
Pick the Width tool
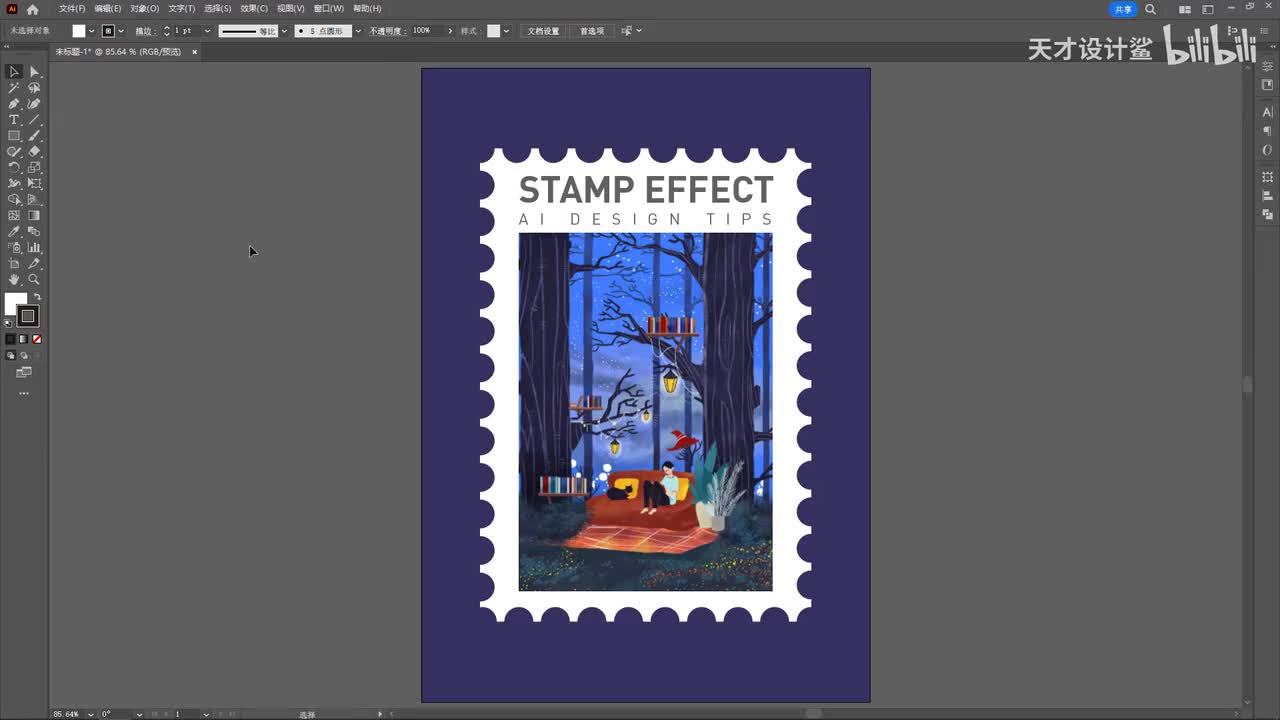(x=14, y=184)
